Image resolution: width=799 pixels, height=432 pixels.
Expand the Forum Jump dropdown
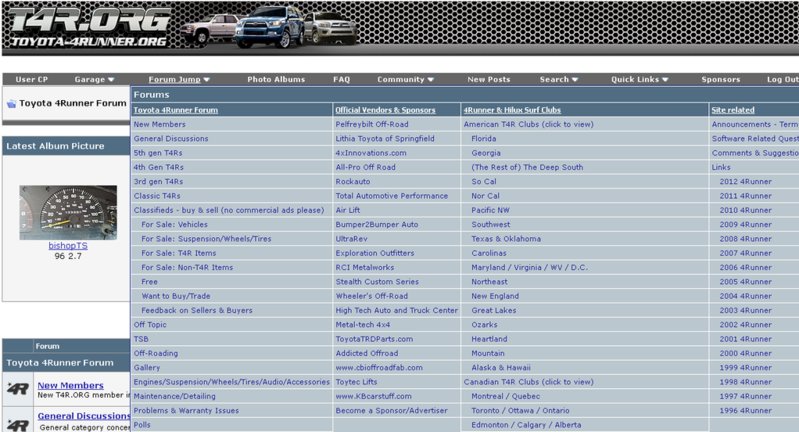(179, 79)
